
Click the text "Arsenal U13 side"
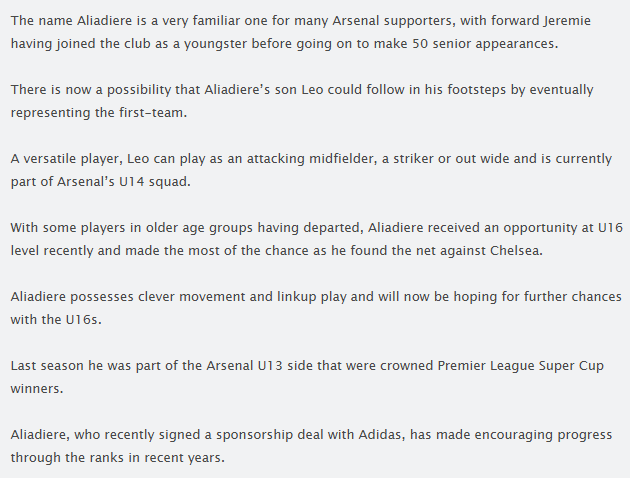237,366
